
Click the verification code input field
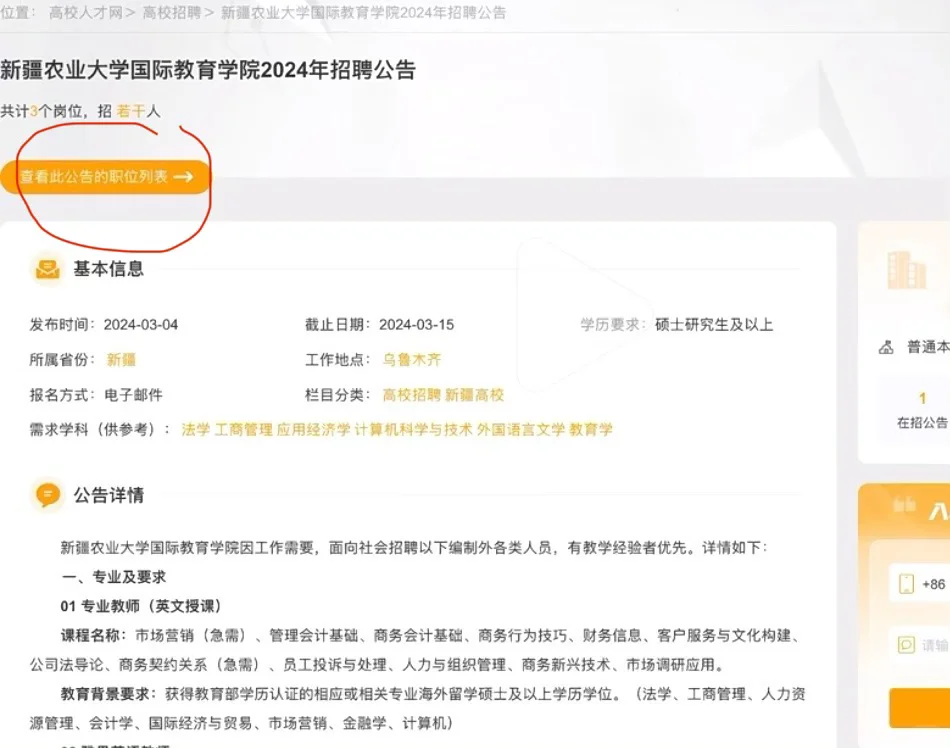click(920, 645)
